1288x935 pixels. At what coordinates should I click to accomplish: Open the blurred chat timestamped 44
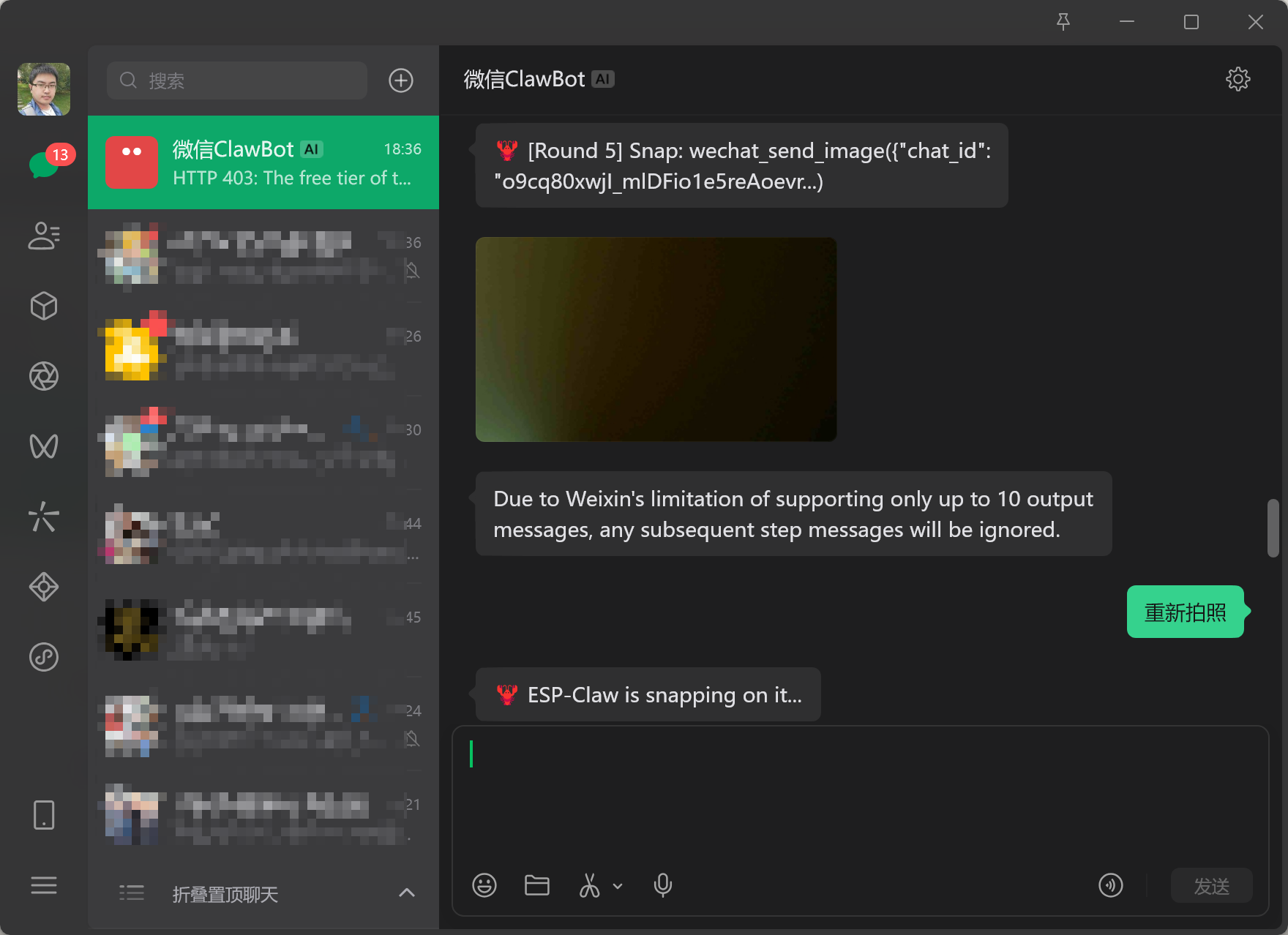pyautogui.click(x=263, y=537)
